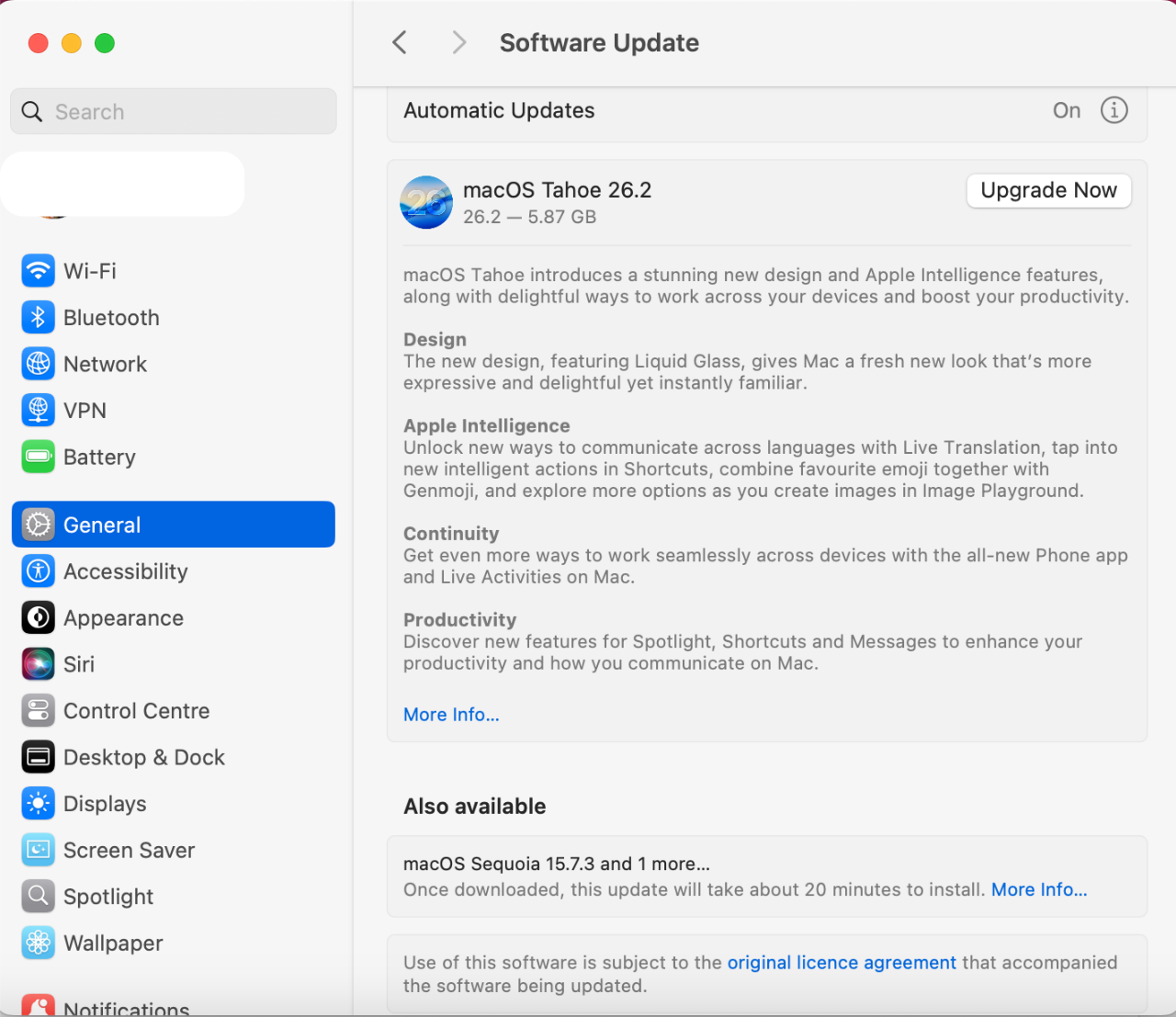Select the Network globe icon
The width and height of the screenshot is (1176, 1017).
pos(38,365)
